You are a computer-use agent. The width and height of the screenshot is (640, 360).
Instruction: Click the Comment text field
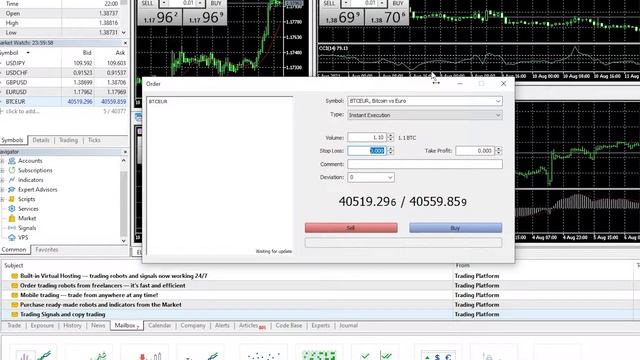(x=425, y=164)
